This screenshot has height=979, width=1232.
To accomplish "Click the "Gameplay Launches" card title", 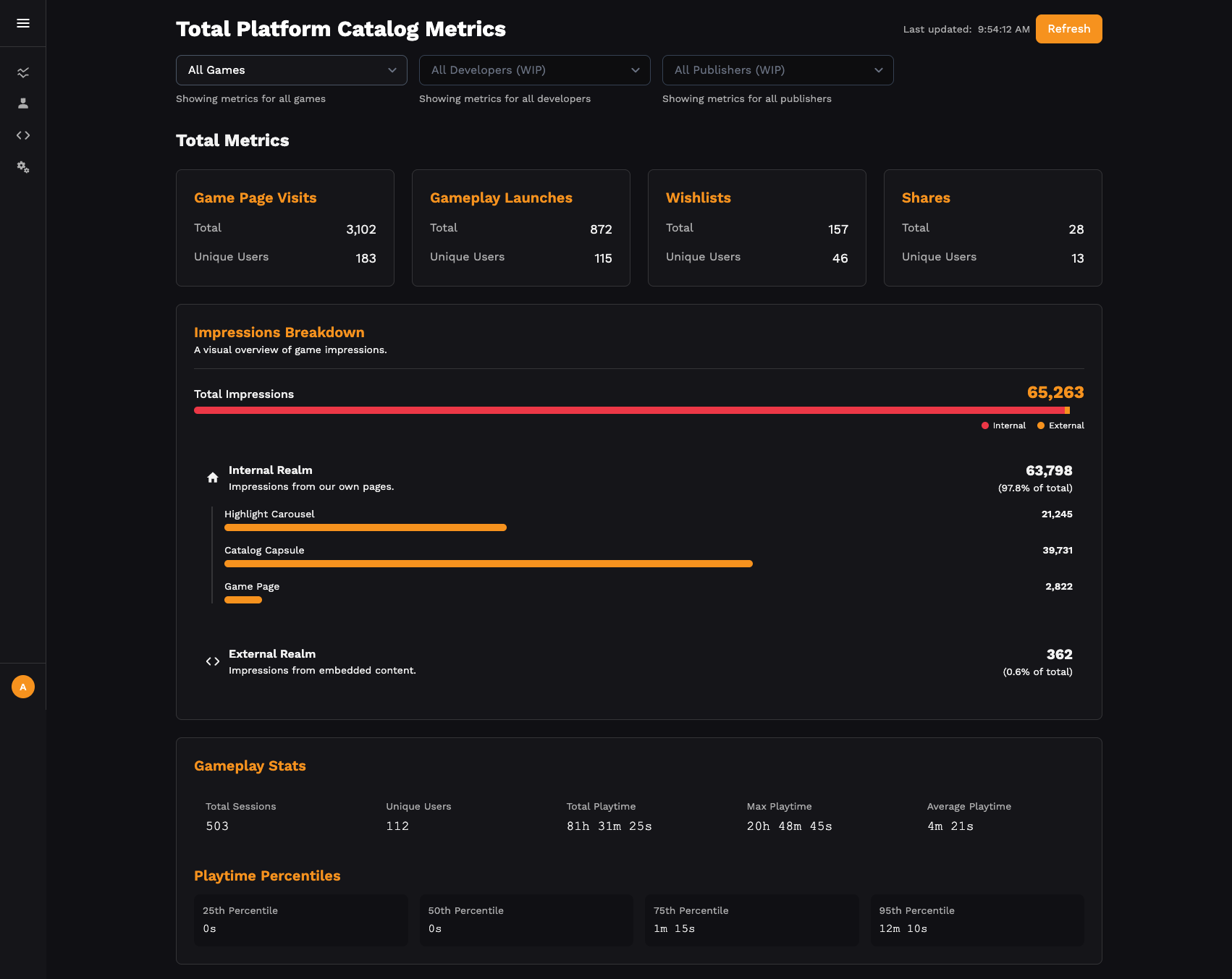I will (x=501, y=198).
